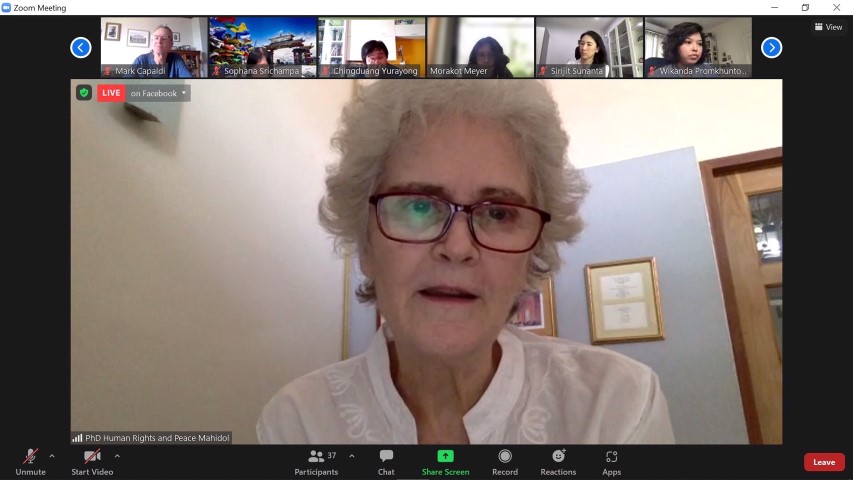853x480 pixels.
Task: Start recording the meeting
Action: [x=505, y=462]
